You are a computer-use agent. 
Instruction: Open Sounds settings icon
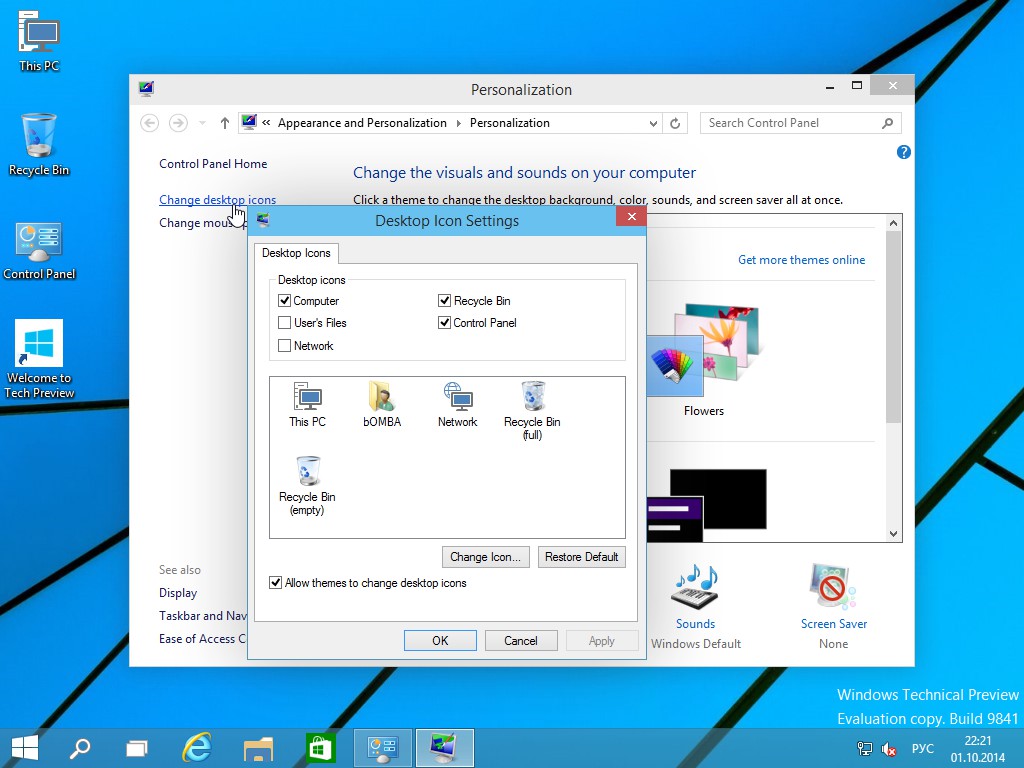coord(695,586)
